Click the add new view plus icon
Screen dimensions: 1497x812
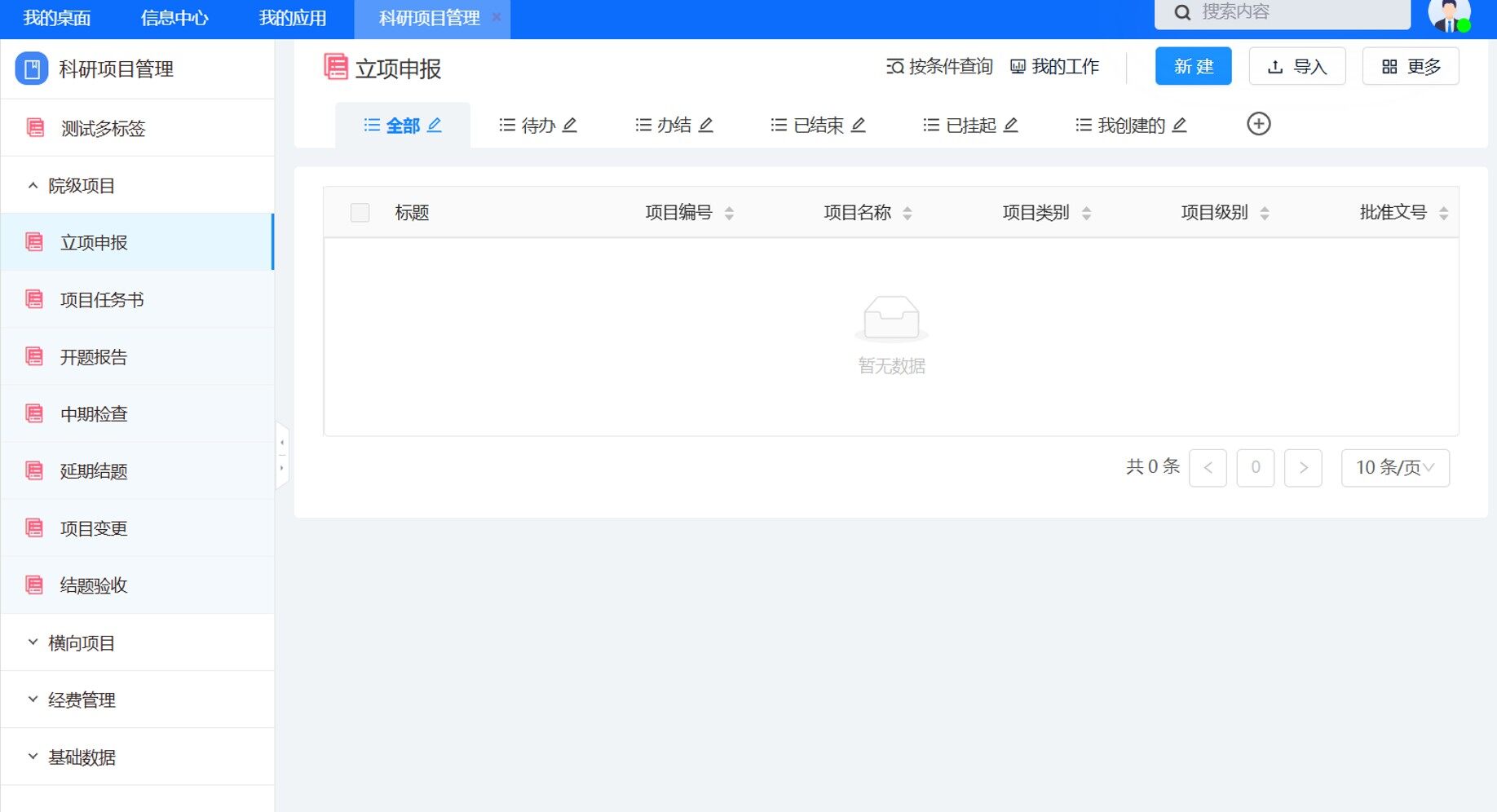coord(1258,124)
